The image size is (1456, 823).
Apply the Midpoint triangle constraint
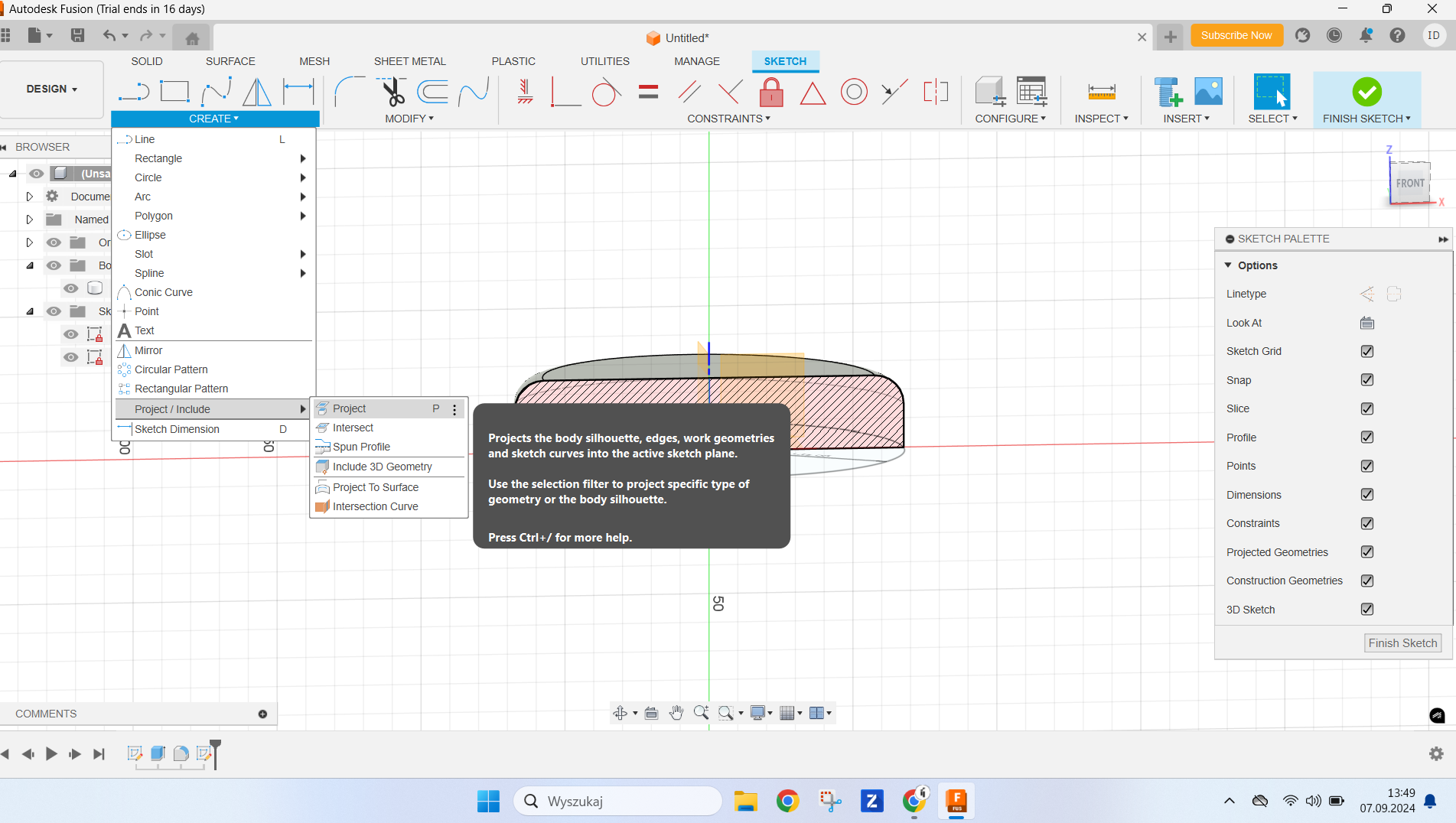pyautogui.click(x=813, y=93)
